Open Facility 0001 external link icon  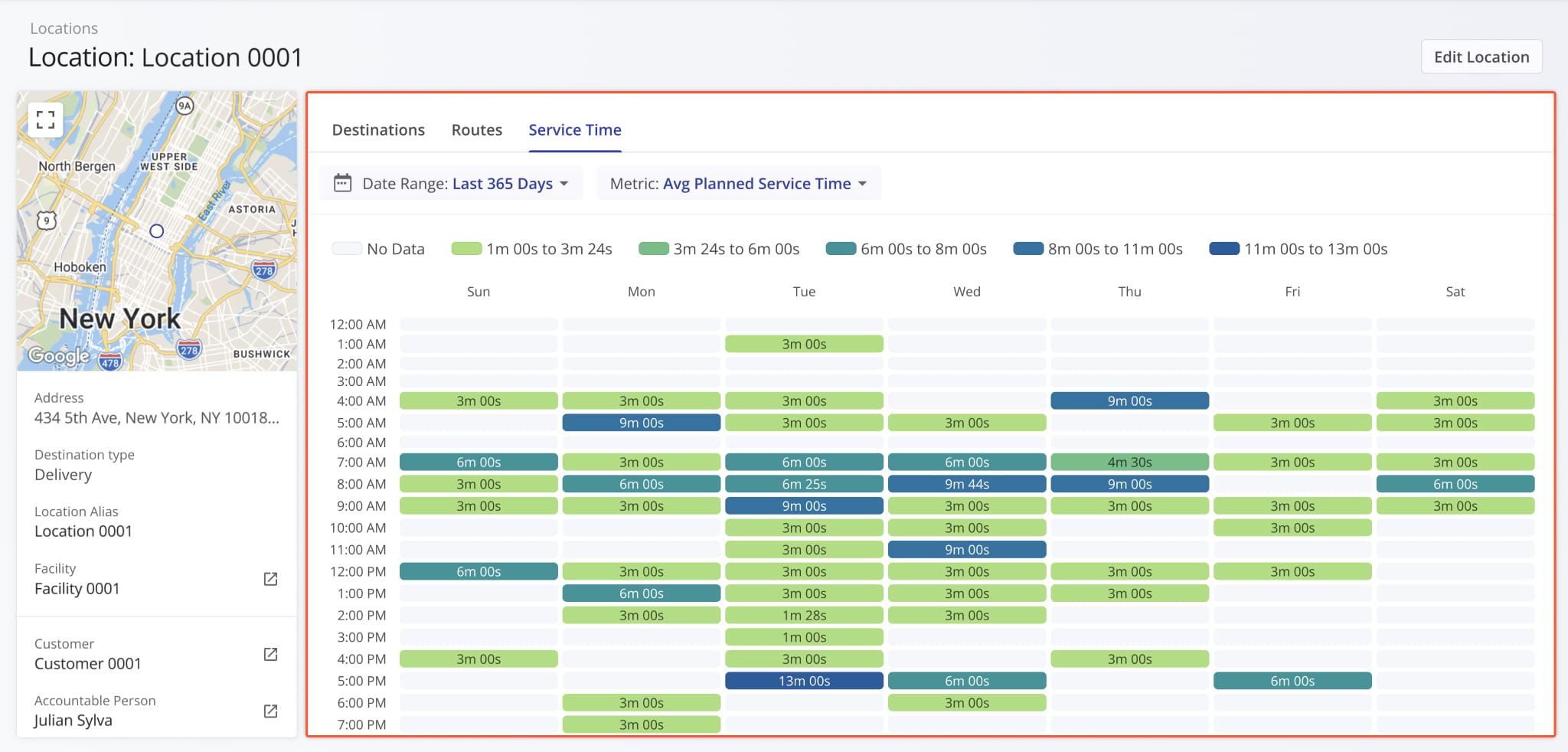(x=270, y=579)
